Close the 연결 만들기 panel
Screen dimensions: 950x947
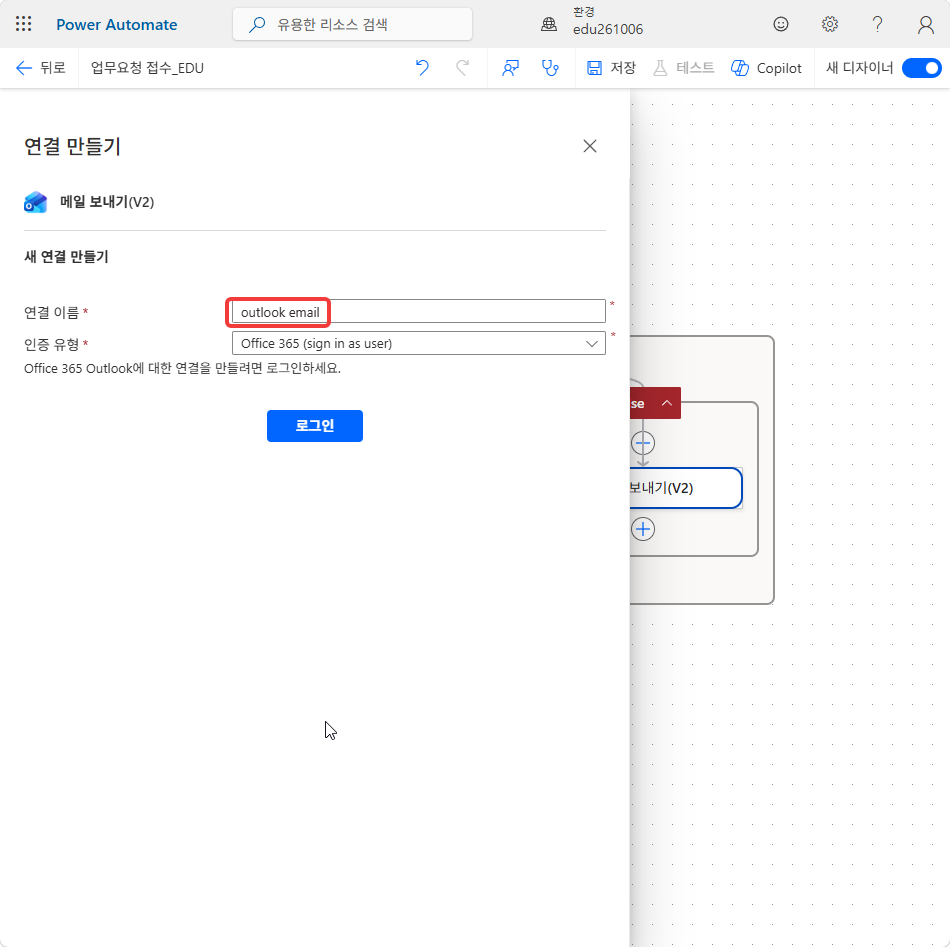click(x=590, y=146)
